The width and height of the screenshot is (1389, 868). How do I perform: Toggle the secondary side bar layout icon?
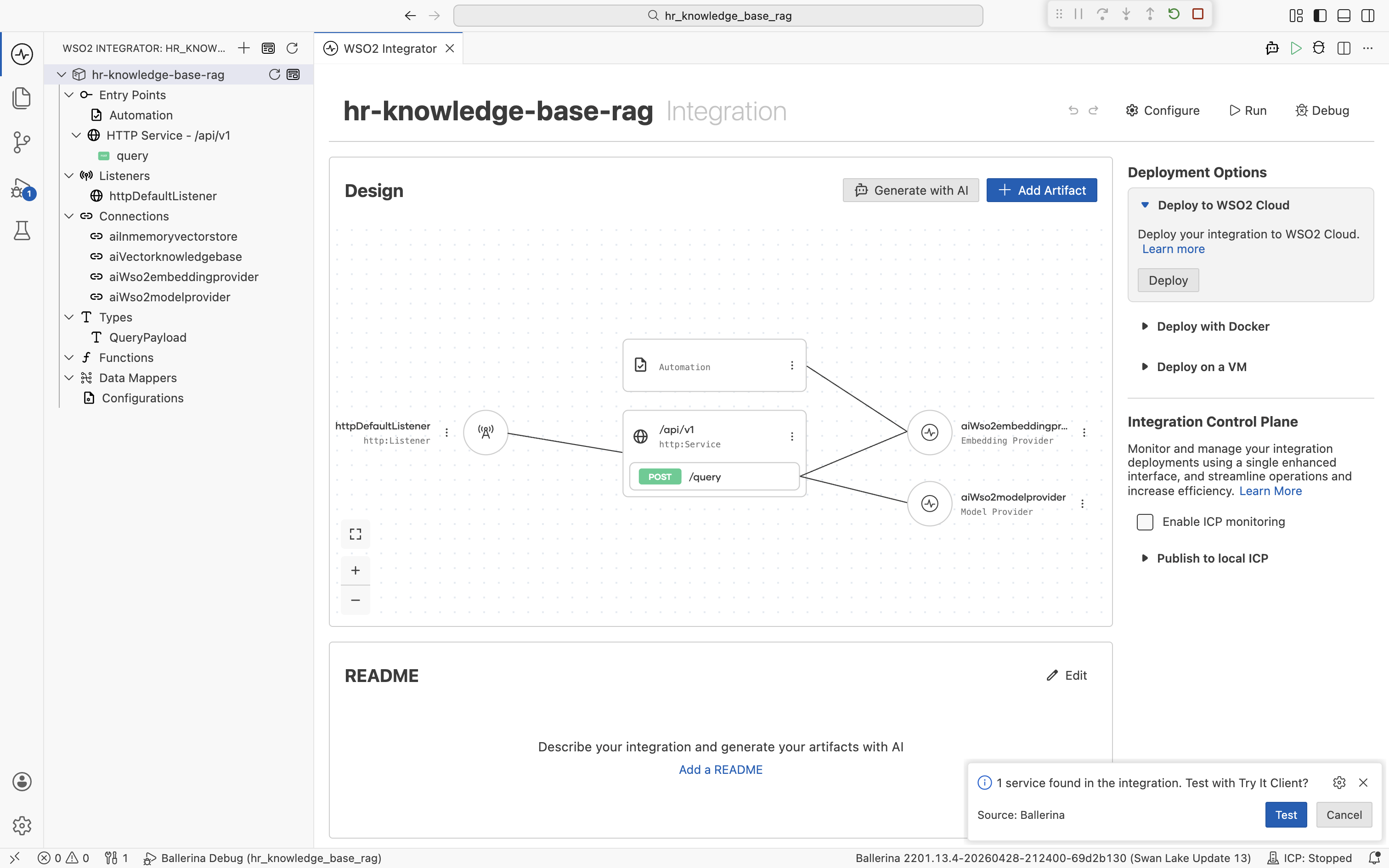[x=1368, y=16]
